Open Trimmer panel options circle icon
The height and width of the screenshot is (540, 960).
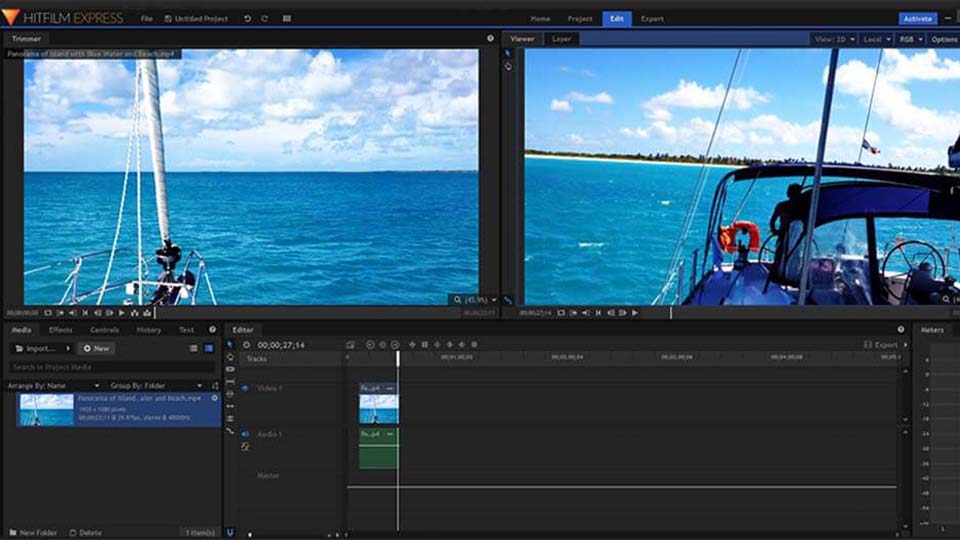point(490,38)
